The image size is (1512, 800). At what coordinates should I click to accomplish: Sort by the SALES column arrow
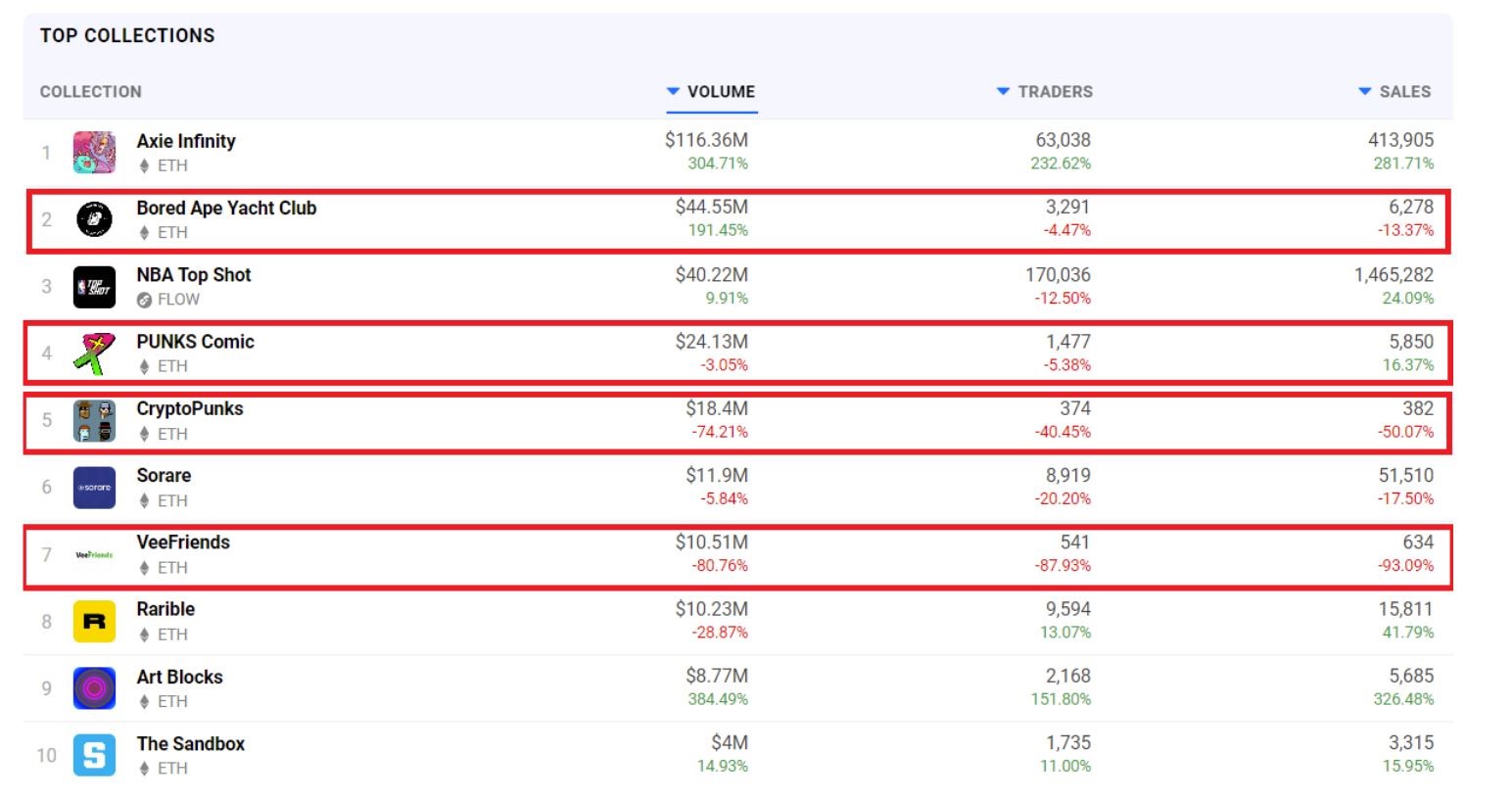(x=1365, y=91)
